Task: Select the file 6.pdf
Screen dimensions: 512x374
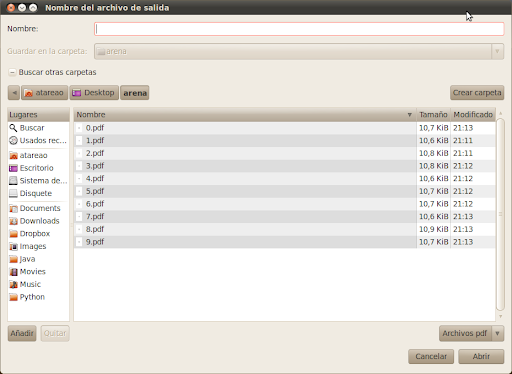Action: pyautogui.click(x=245, y=204)
